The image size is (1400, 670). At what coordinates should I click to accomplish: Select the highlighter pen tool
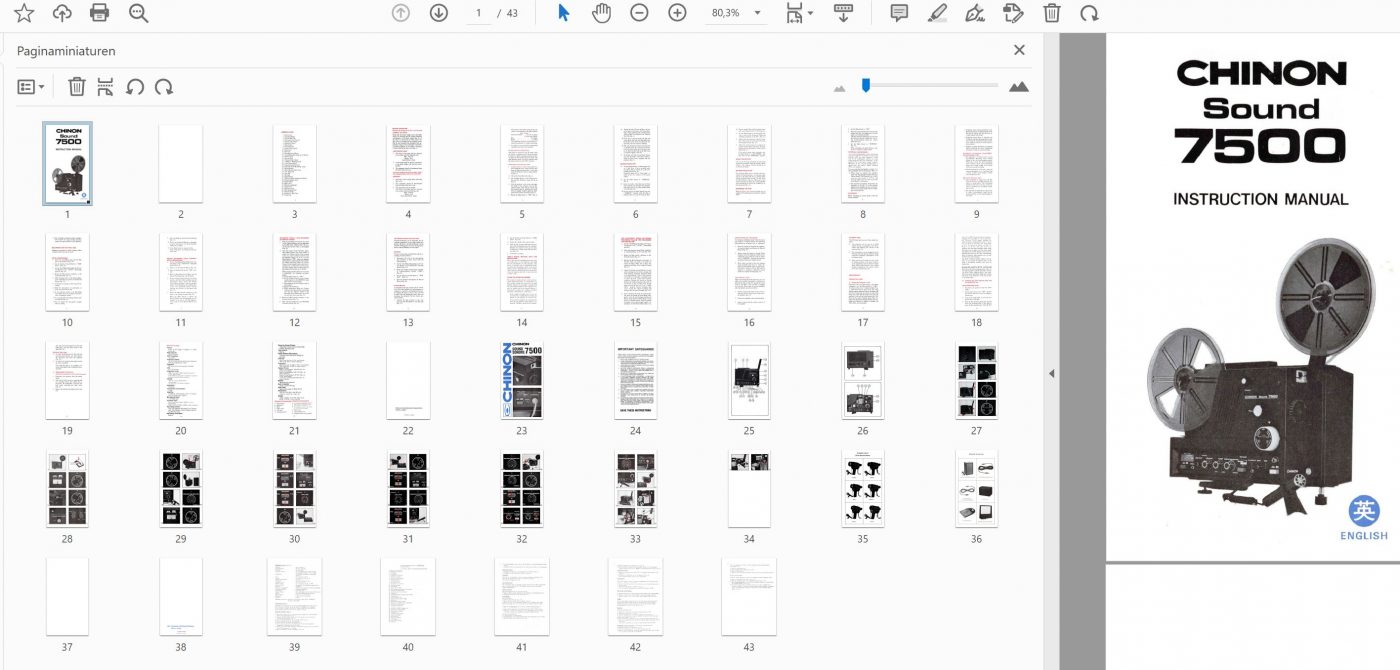937,13
